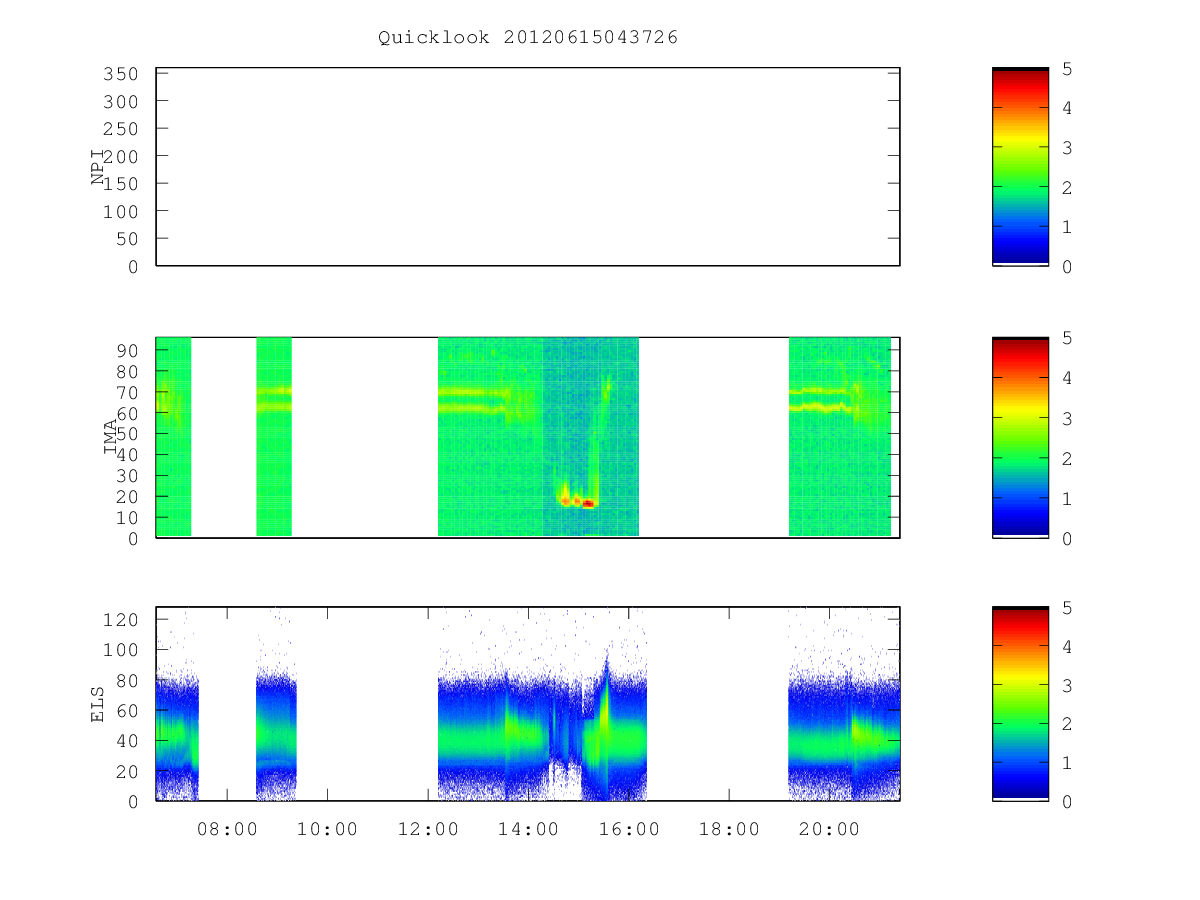Click the '16:00' time axis label
The height and width of the screenshot is (900, 1200).
[628, 829]
